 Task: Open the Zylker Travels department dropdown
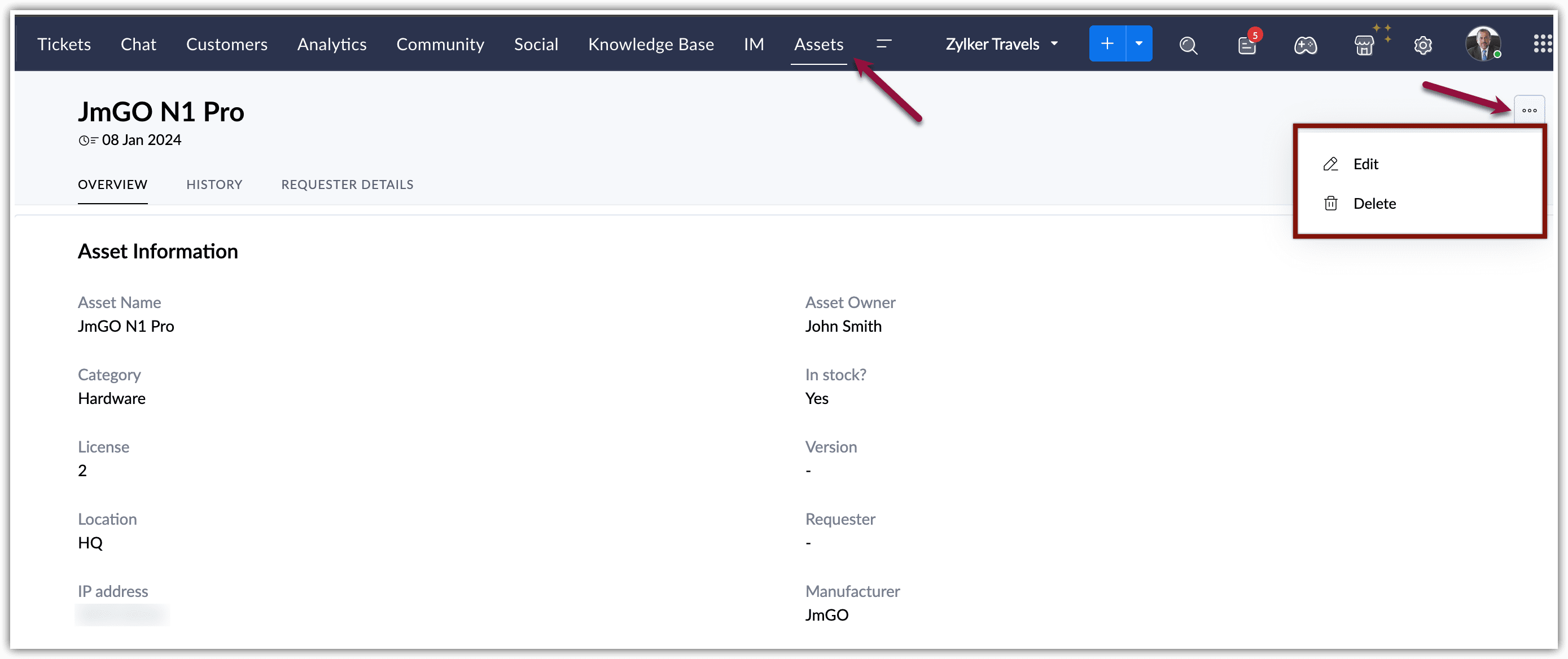click(x=1001, y=44)
